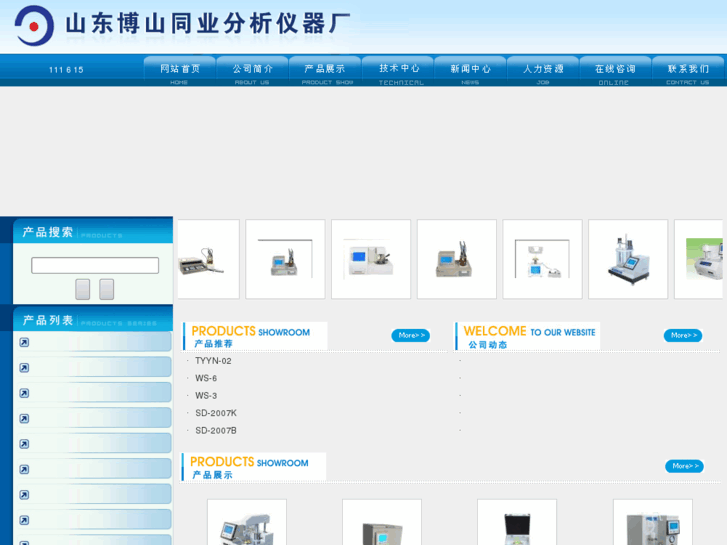This screenshot has width=727, height=545.
Task: Click the third arrow icon in 产品列表
Action: (24, 393)
